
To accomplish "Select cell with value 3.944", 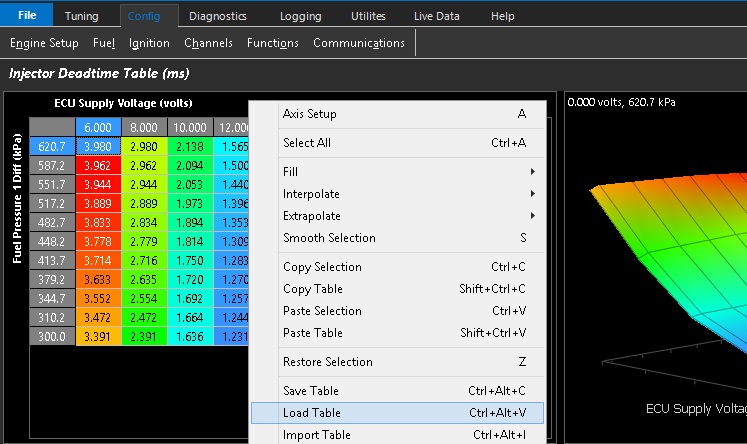I will pos(98,184).
